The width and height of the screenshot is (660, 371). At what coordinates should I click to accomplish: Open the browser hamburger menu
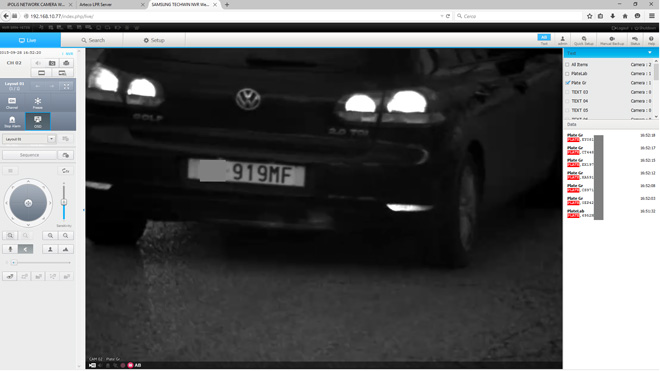[652, 16]
